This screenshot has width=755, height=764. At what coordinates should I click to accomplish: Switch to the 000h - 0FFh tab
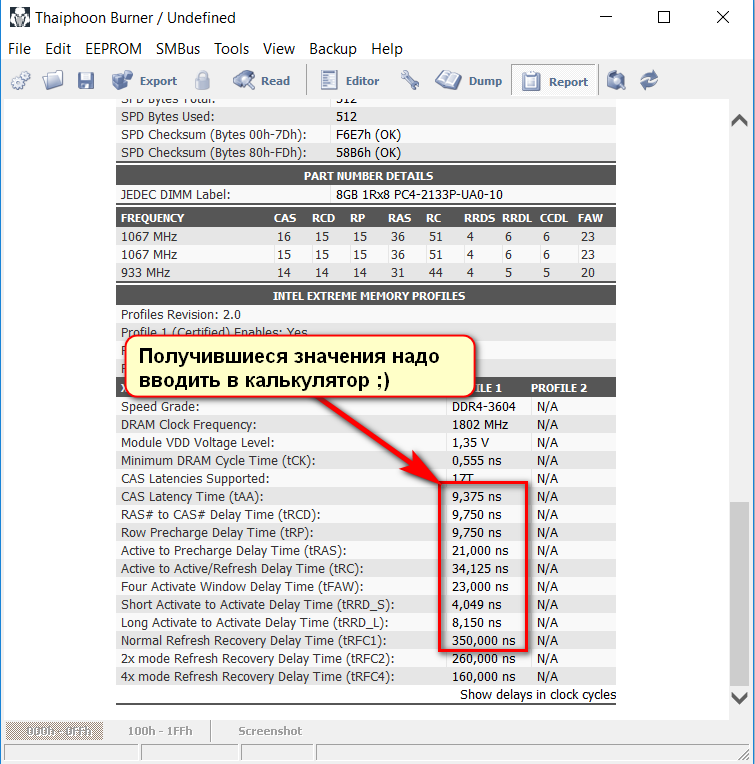click(54, 731)
